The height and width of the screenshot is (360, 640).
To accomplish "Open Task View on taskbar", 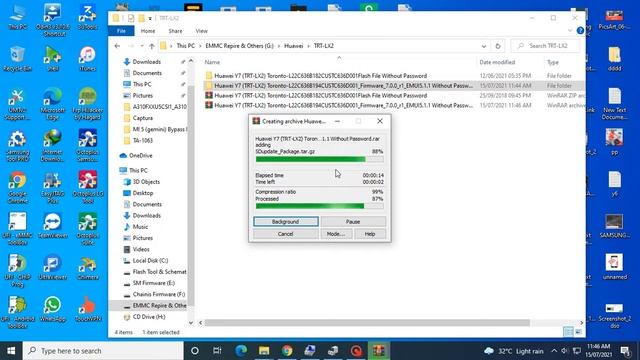I will [217, 351].
